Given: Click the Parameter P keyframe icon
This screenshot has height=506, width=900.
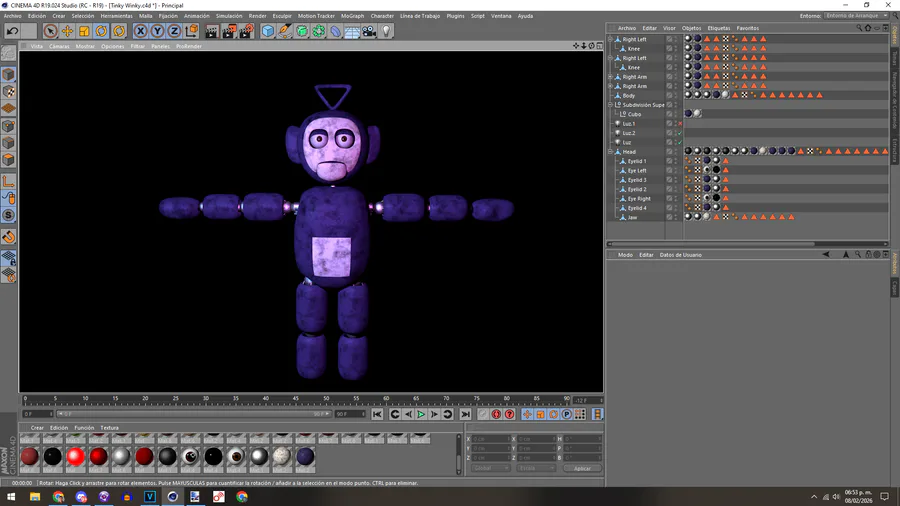Looking at the screenshot, I should pyautogui.click(x=567, y=414).
